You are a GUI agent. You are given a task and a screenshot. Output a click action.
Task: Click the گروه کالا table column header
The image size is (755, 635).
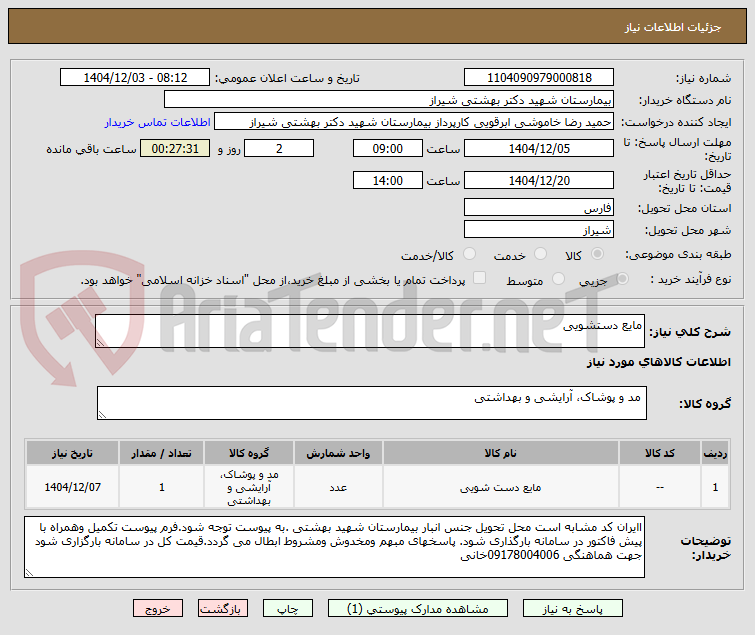[249, 453]
